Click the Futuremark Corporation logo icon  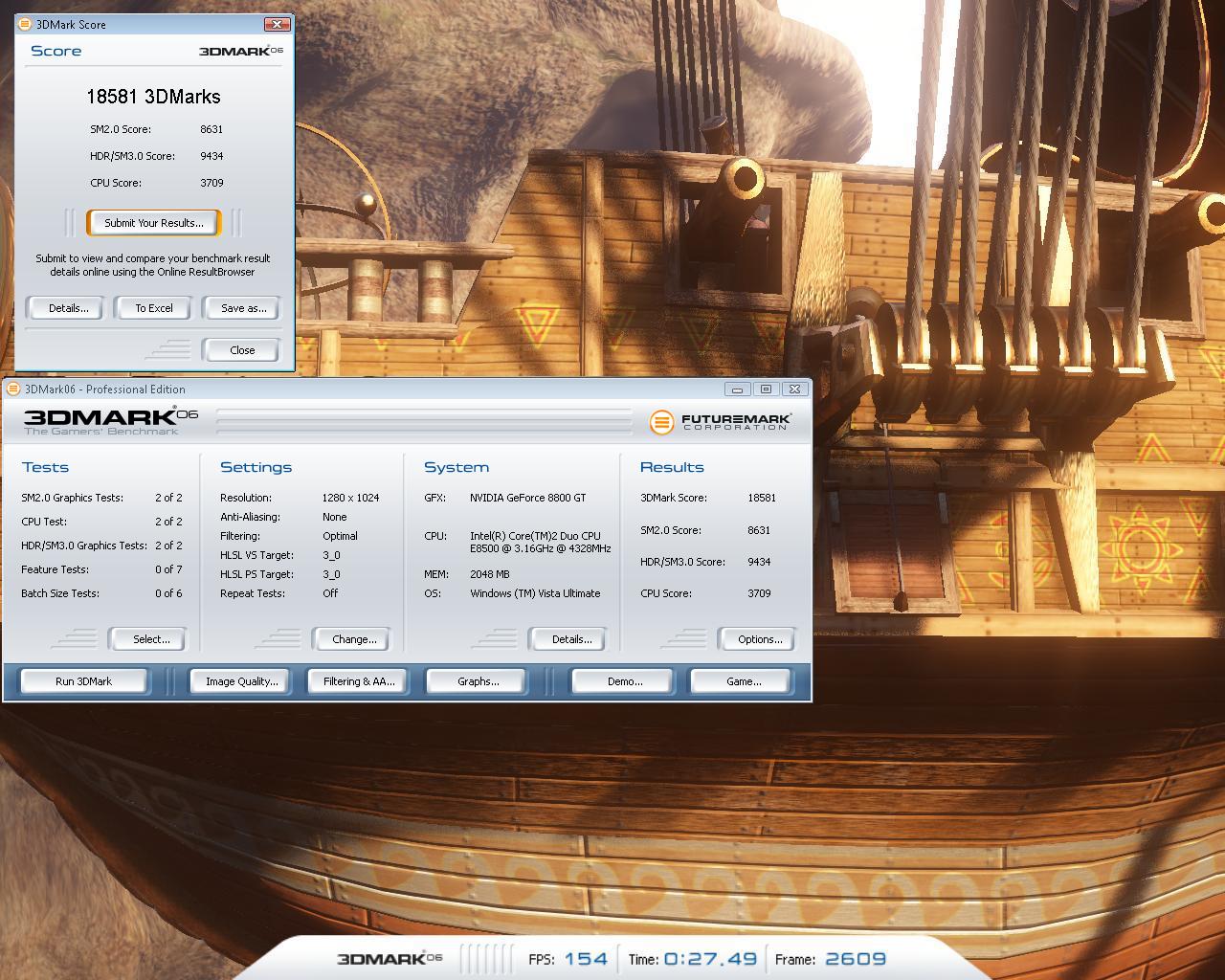[661, 422]
